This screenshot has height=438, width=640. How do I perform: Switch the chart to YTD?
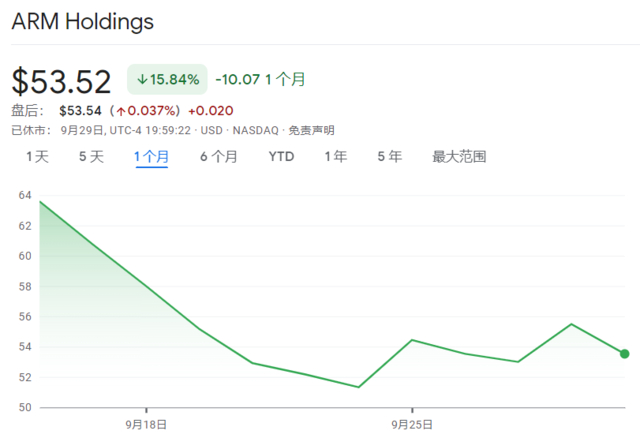(281, 157)
